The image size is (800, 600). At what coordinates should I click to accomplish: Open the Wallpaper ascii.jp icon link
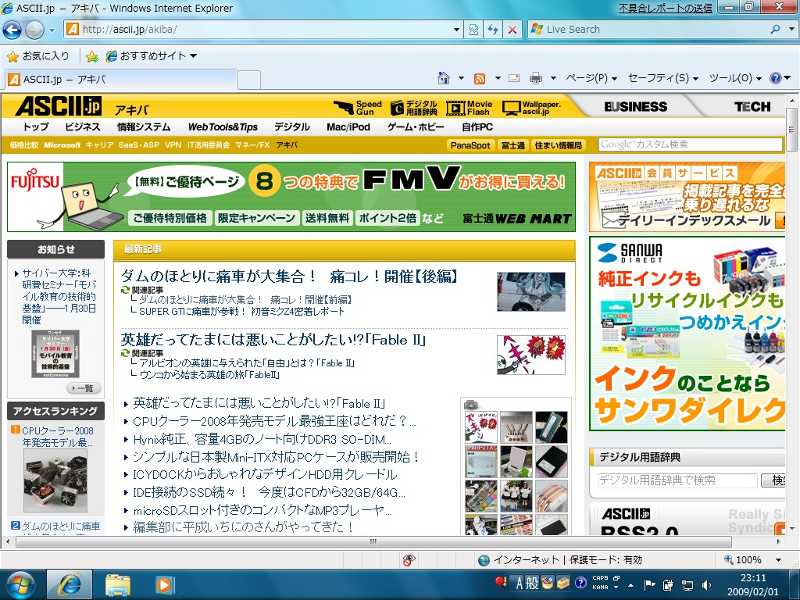pos(531,108)
